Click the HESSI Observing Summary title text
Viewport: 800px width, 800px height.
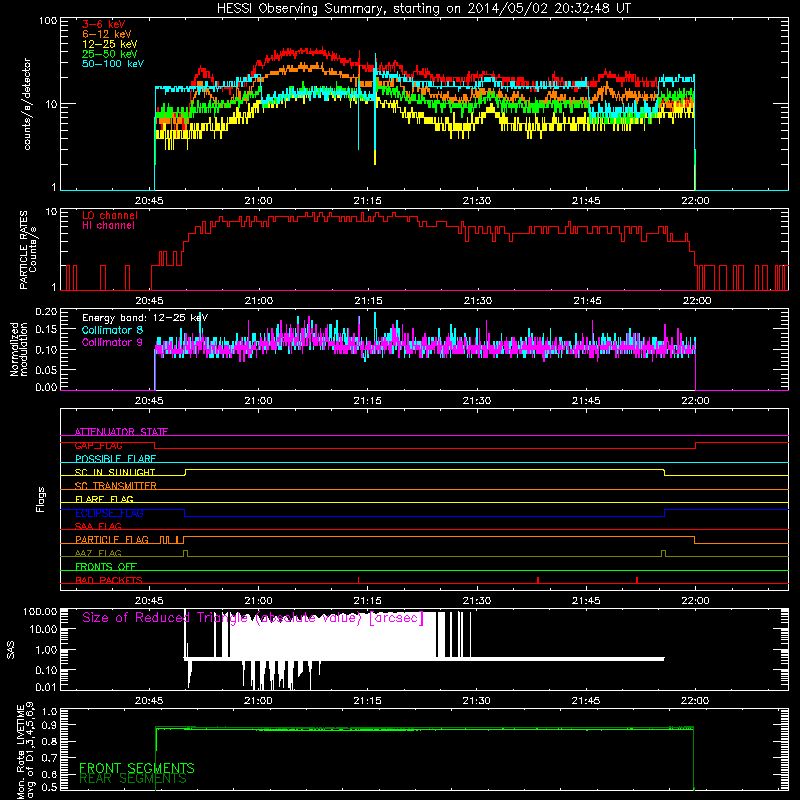pyautogui.click(x=423, y=9)
